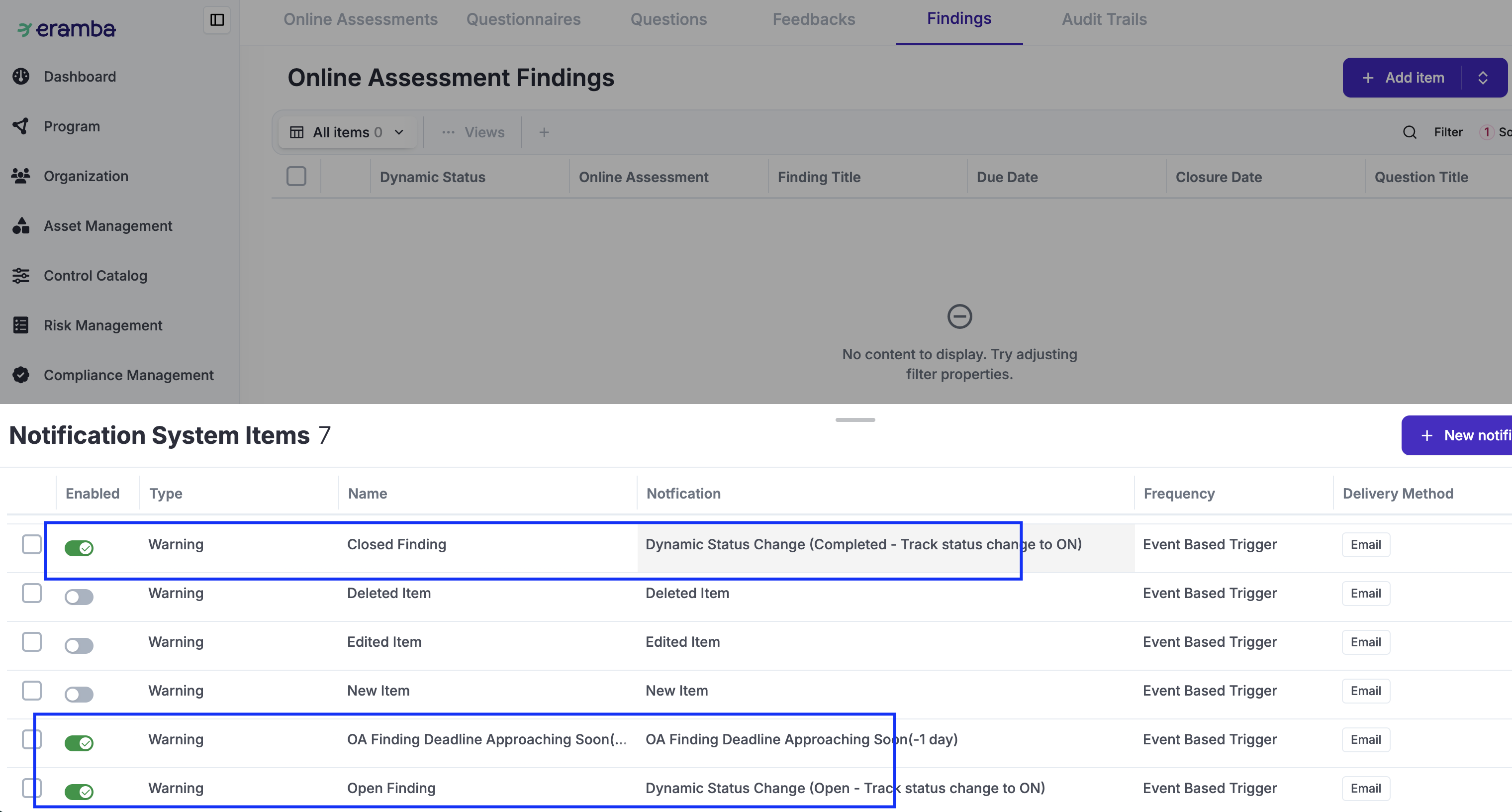The width and height of the screenshot is (1512, 812).
Task: Tick the select-all checkbox in findings table
Action: (x=296, y=176)
